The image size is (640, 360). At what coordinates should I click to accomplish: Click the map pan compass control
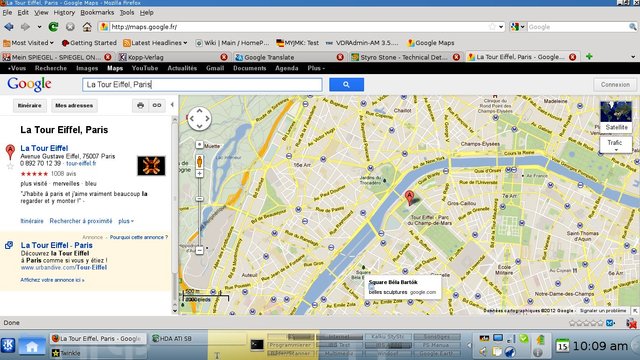pos(199,118)
